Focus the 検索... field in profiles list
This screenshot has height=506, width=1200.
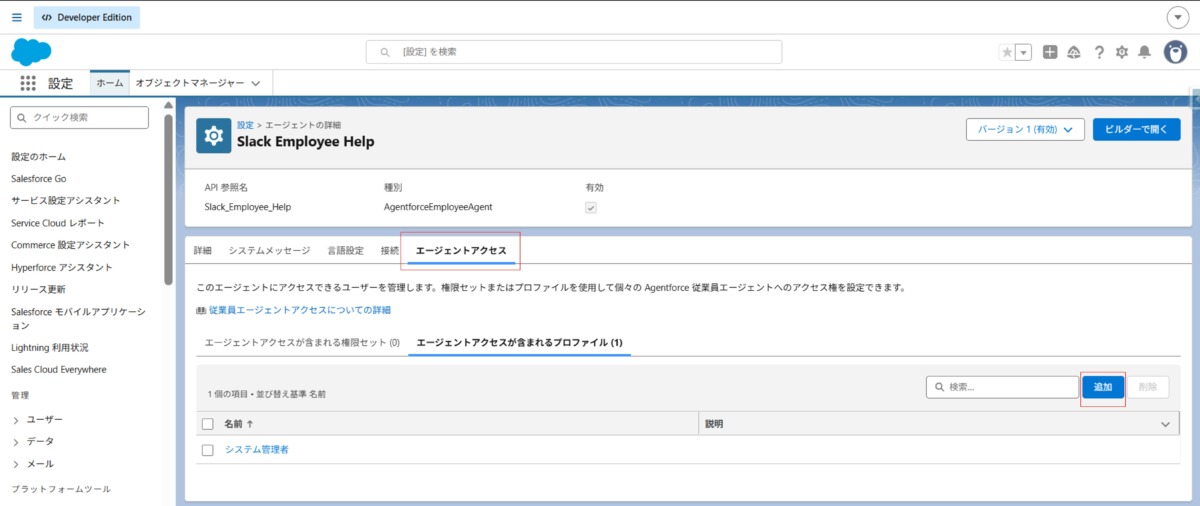tap(1002, 387)
